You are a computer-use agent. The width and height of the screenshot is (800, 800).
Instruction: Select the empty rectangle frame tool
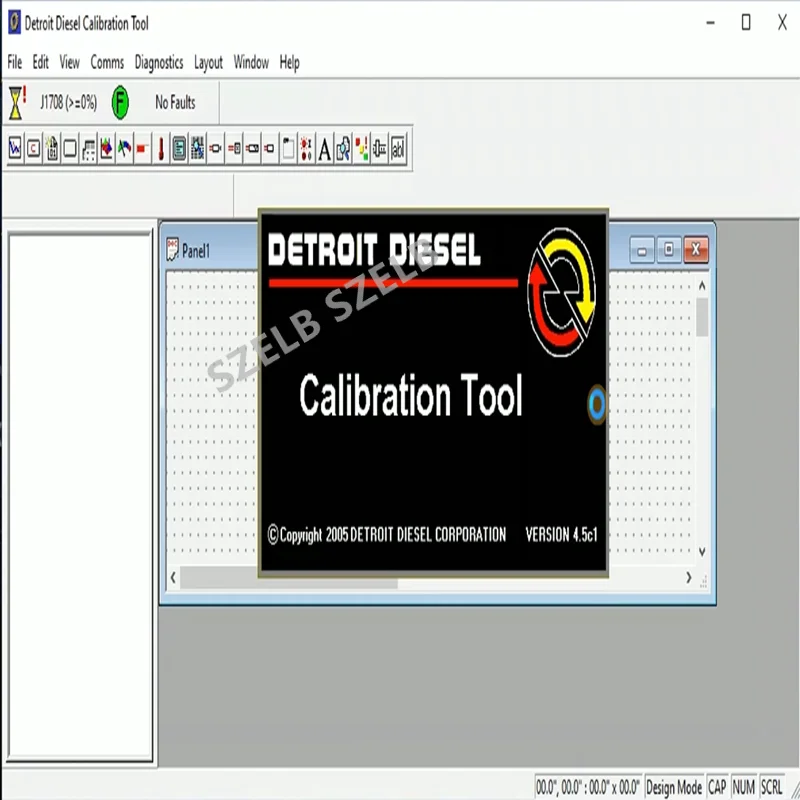point(70,148)
